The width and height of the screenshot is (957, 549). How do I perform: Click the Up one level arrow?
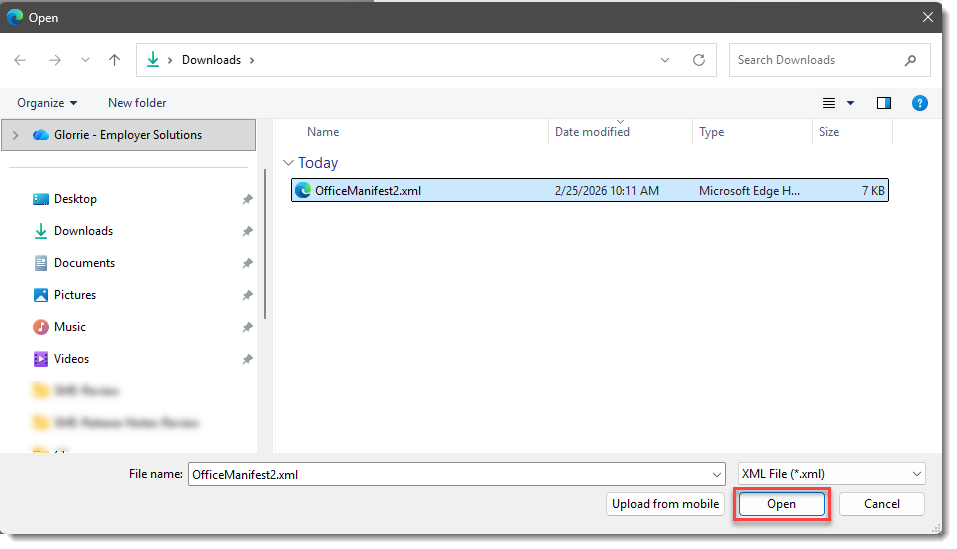114,60
